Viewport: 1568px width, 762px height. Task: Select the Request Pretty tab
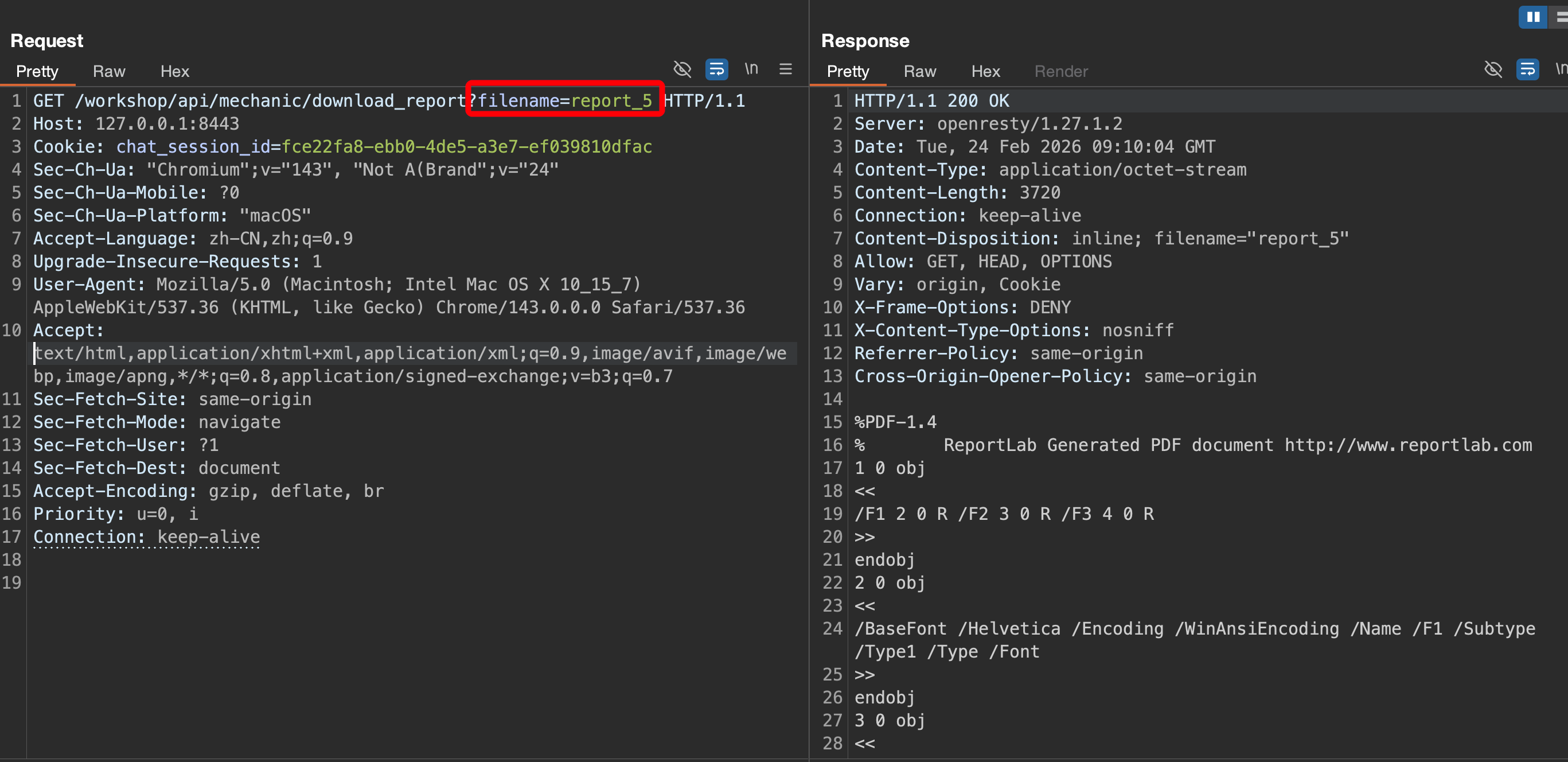coord(37,72)
